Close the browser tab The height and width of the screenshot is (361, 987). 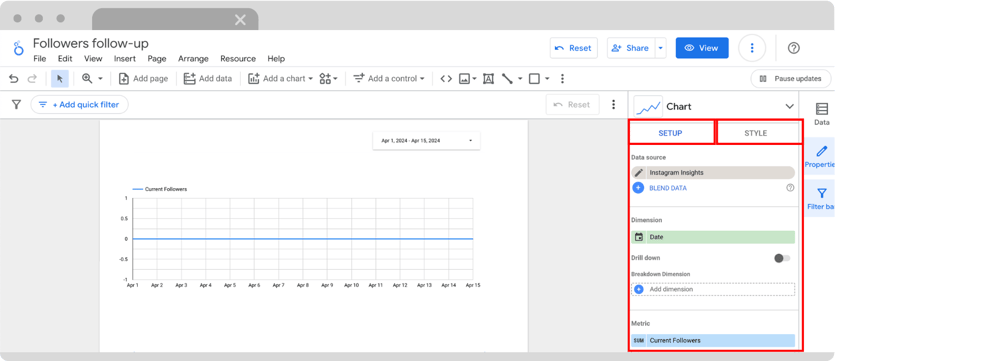coord(240,20)
